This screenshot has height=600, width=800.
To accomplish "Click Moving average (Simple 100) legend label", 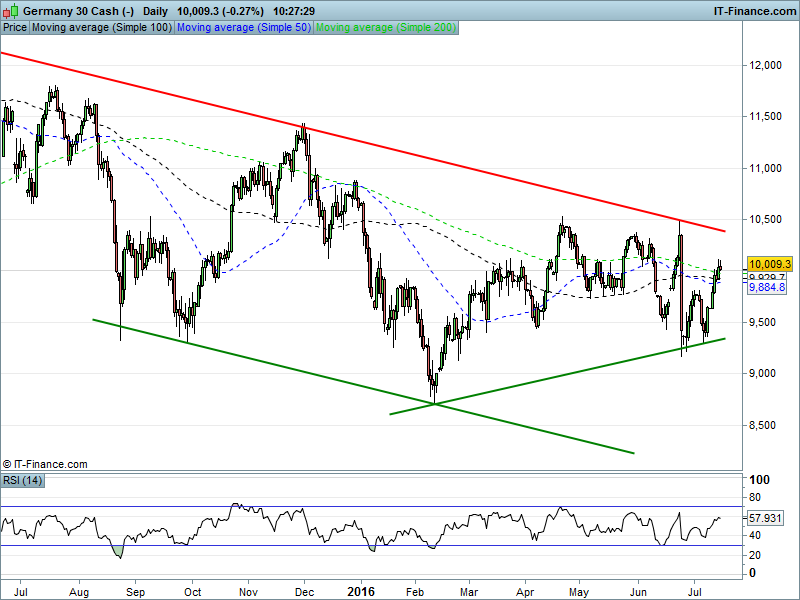I will tap(102, 28).
